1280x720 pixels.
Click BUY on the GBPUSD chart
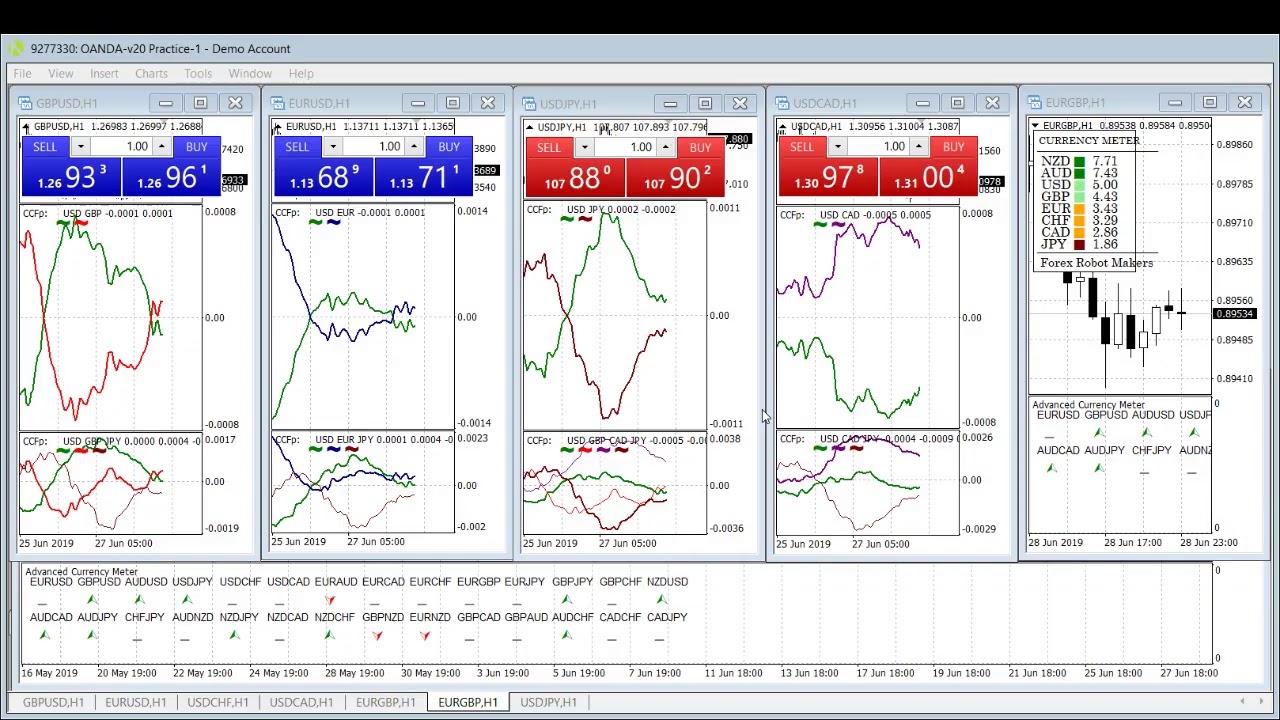196,147
